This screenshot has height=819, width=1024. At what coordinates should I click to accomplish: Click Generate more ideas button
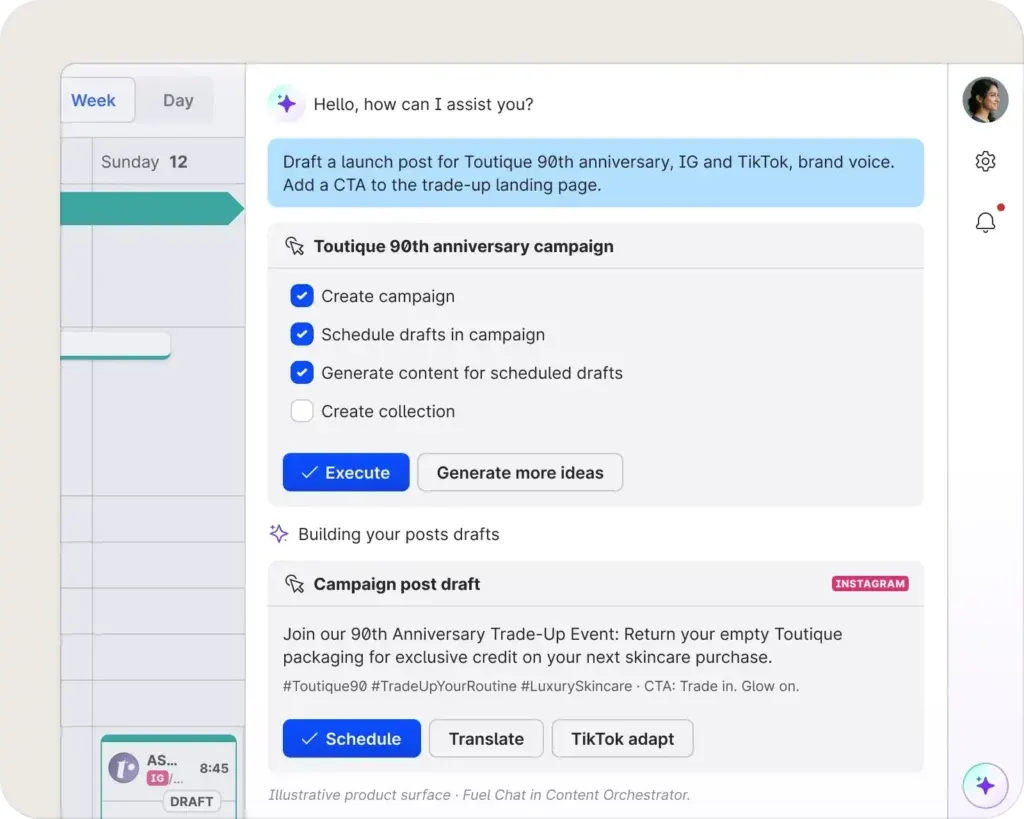point(520,472)
